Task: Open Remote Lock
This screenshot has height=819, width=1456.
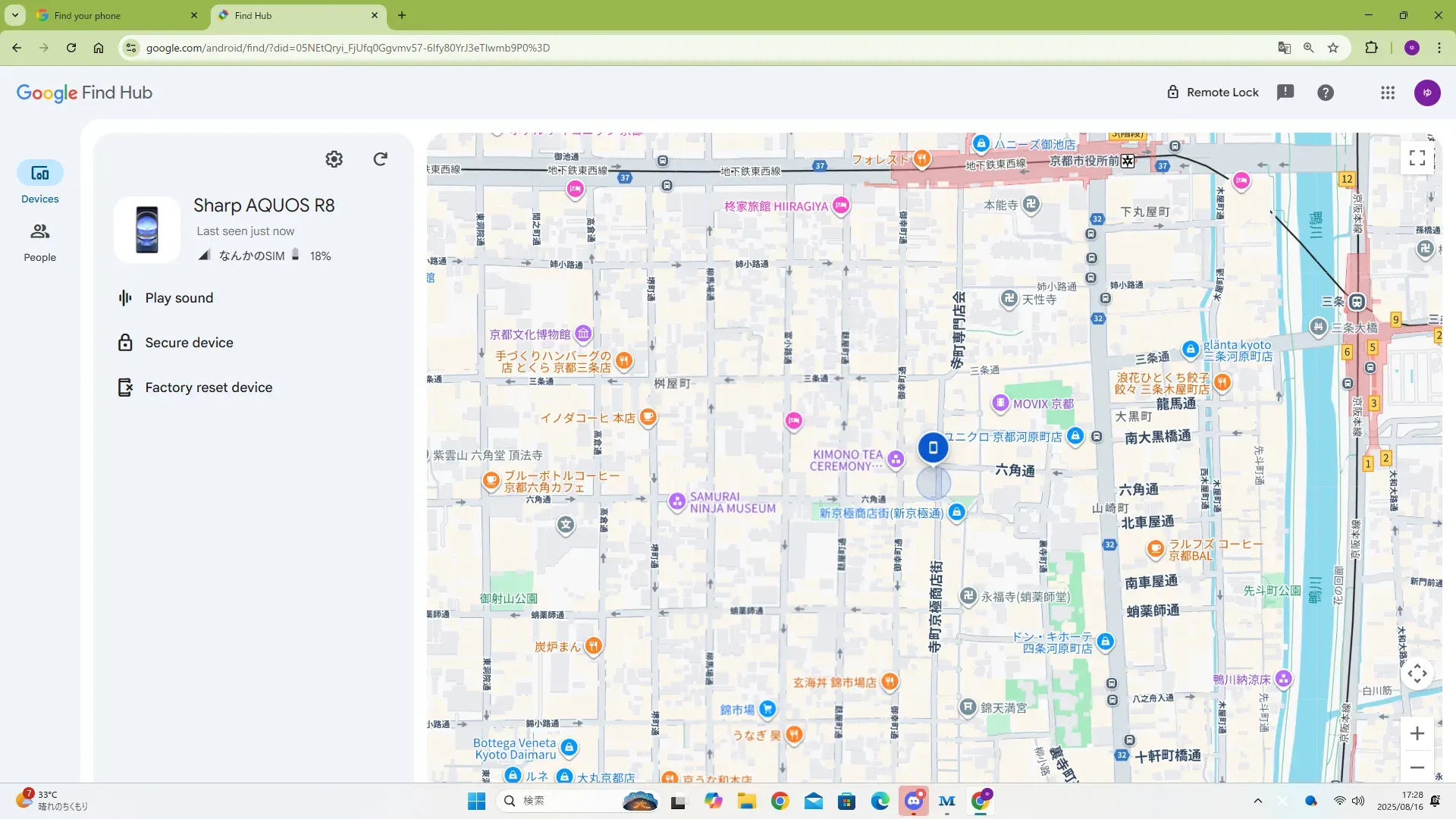Action: click(x=1212, y=93)
